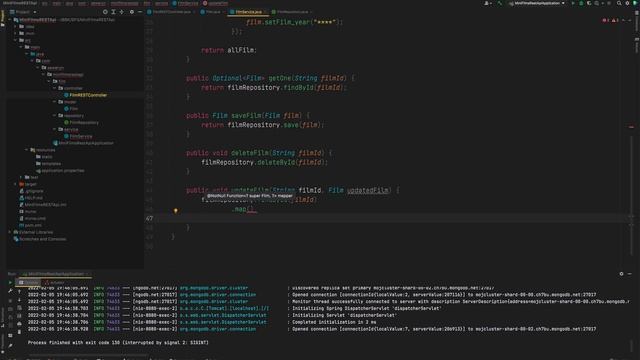The height and width of the screenshot is (360, 640).
Task: Click line number 47 in the editor gutter
Action: [x=149, y=218]
